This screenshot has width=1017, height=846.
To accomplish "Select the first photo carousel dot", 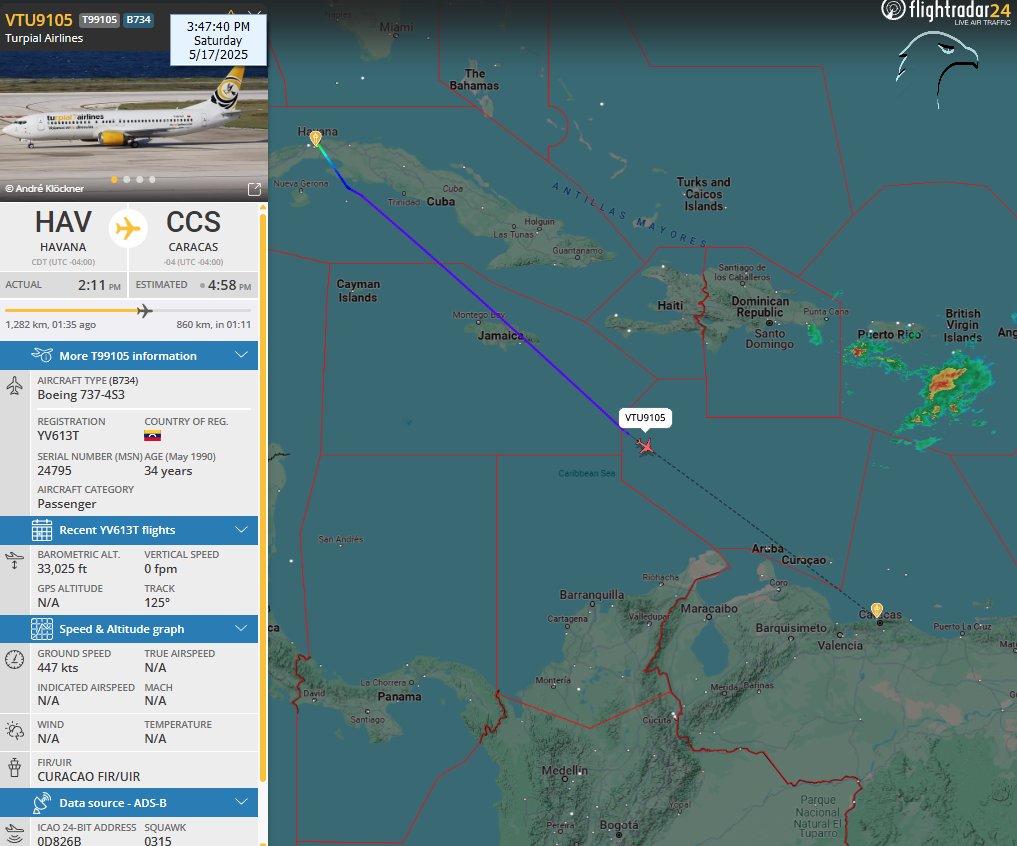I will 114,180.
